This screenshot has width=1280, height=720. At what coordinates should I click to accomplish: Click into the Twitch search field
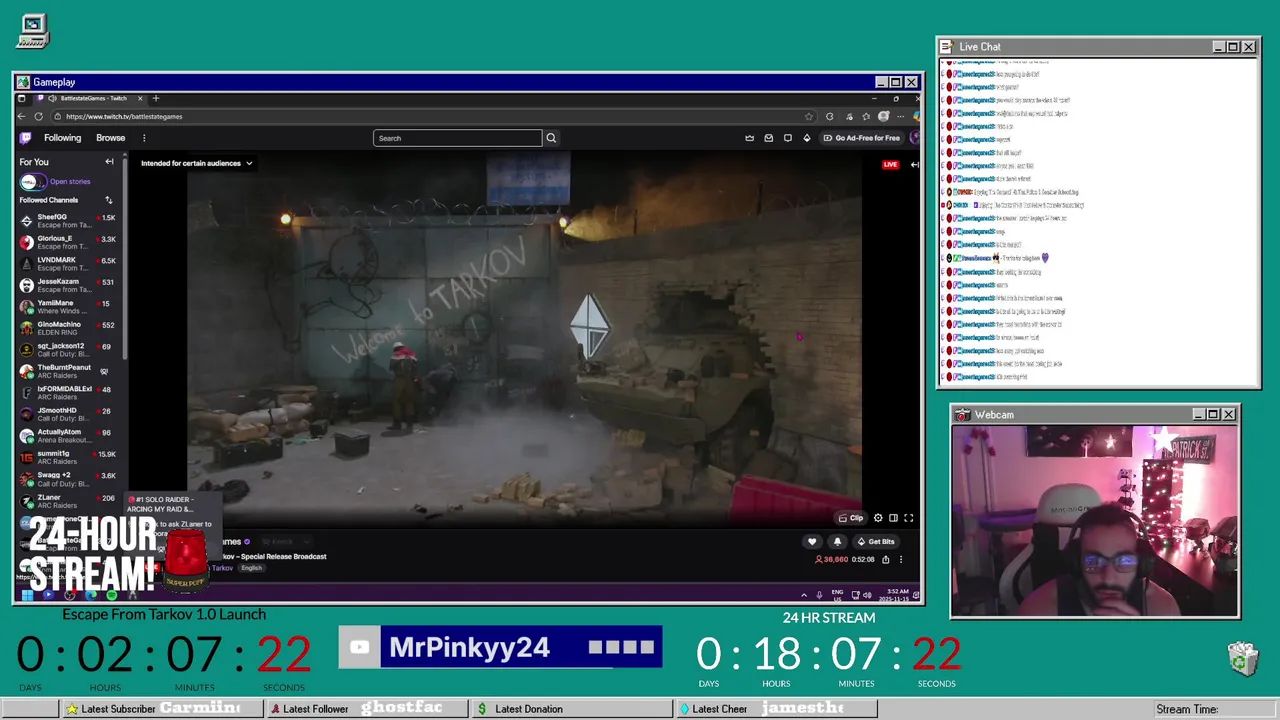[x=457, y=138]
